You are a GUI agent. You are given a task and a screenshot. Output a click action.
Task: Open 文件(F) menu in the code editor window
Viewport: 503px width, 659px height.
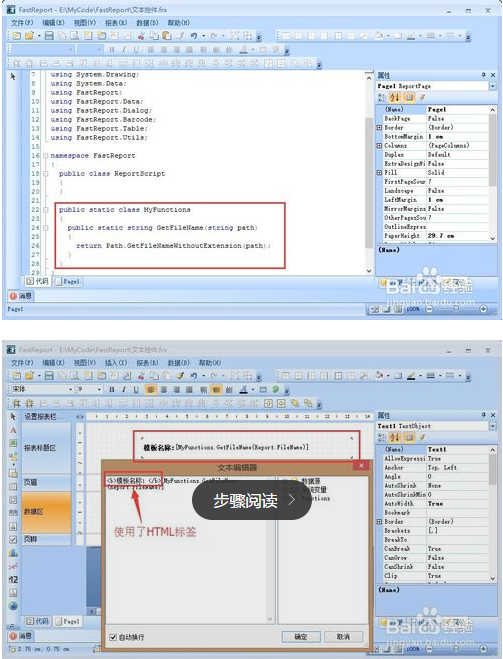(22, 23)
